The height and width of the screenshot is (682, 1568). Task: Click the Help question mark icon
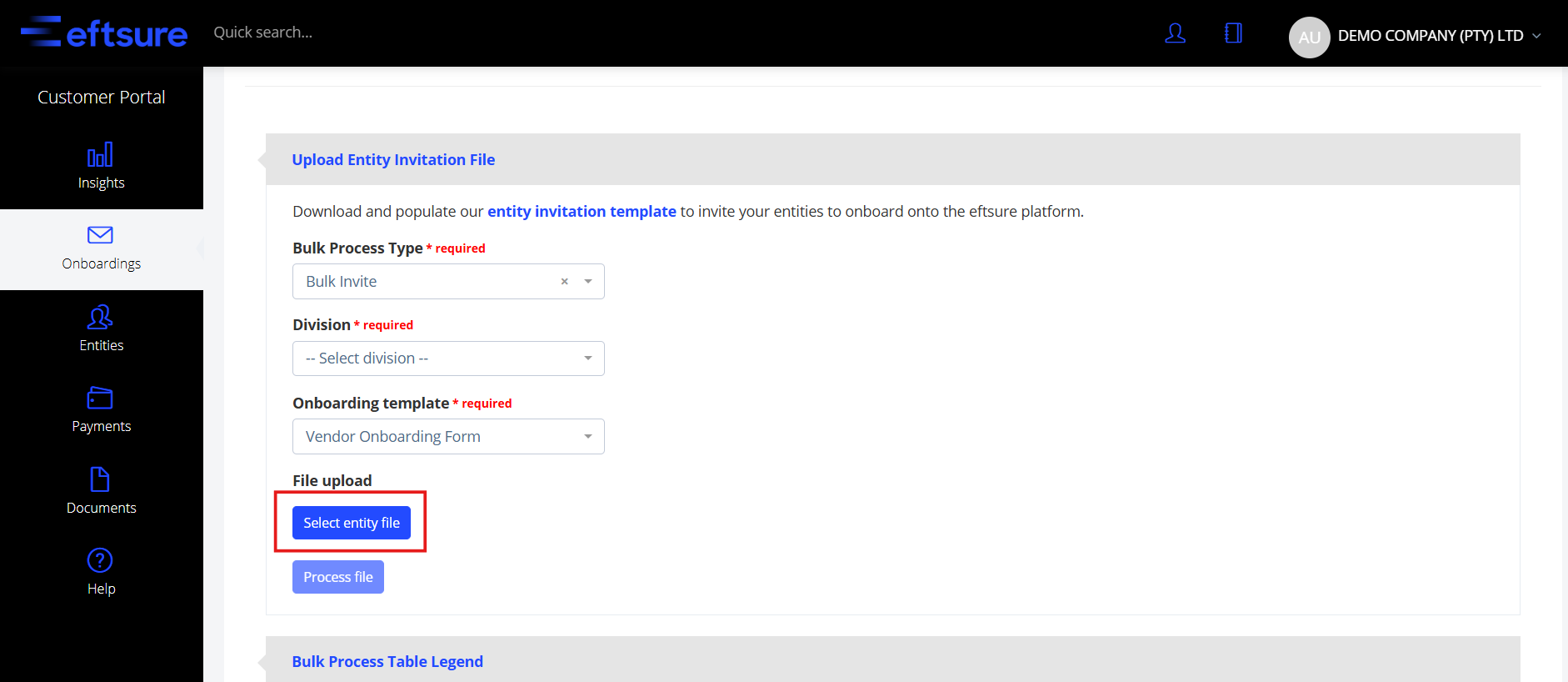(x=100, y=560)
